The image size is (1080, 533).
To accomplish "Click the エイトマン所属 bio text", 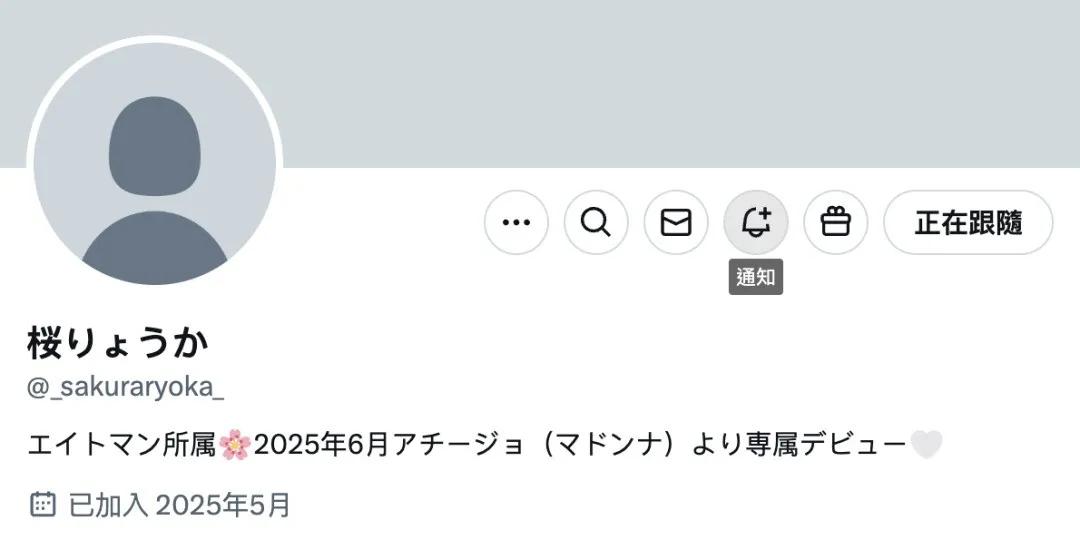I will click(123, 446).
